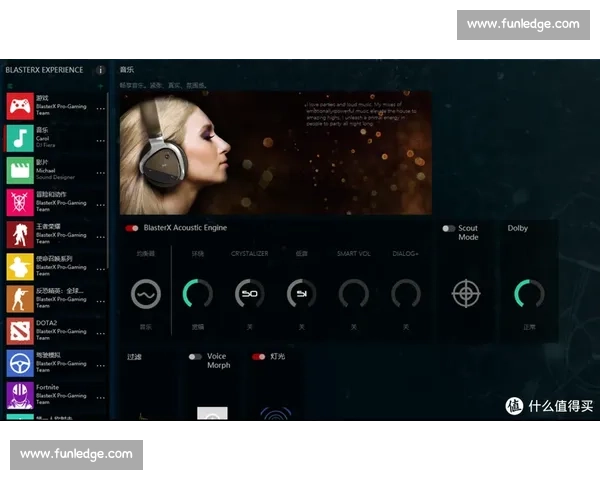The height and width of the screenshot is (480, 600).
Task: Select the DOTA2 profile icon
Action: 20,331
